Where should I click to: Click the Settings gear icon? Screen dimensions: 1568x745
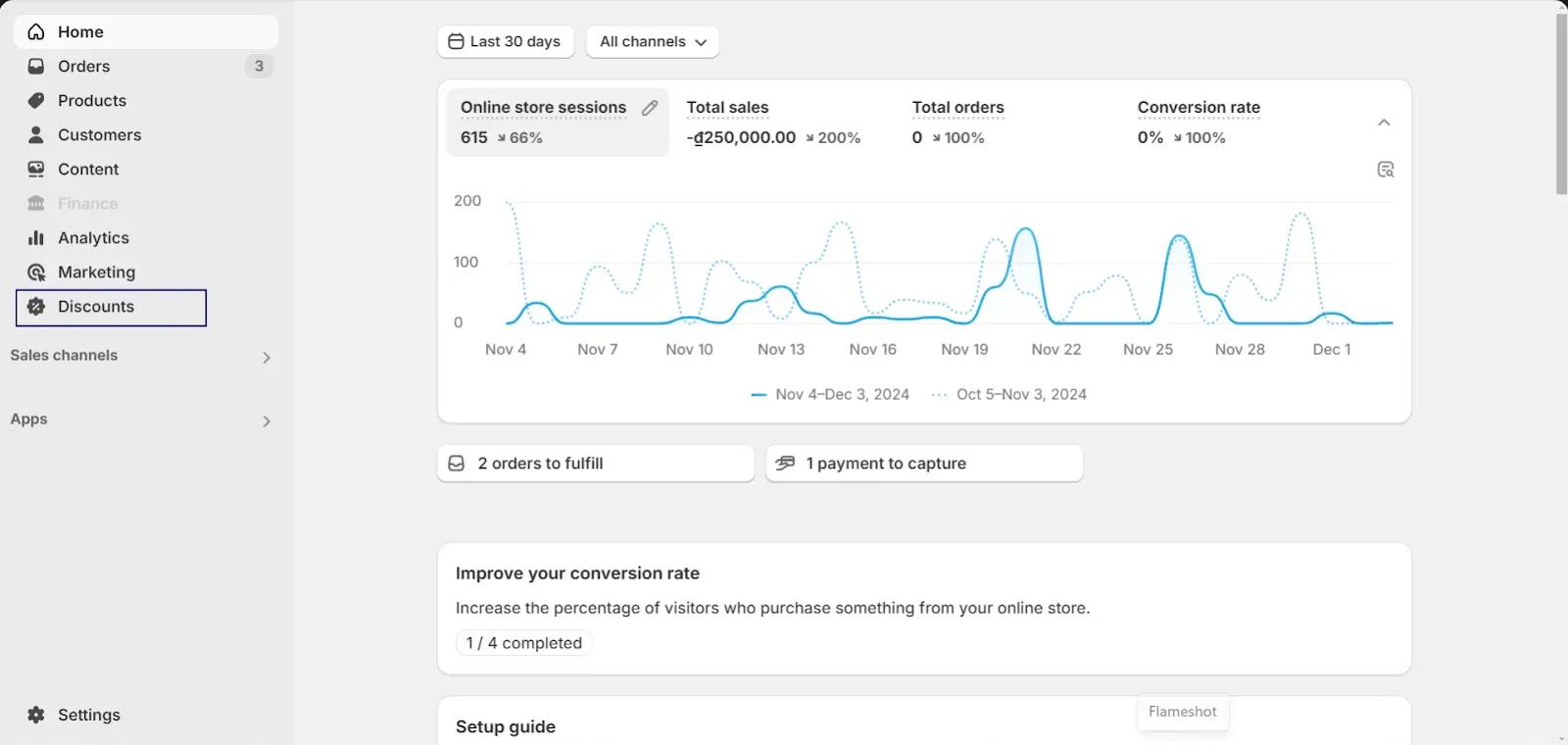pyautogui.click(x=36, y=715)
